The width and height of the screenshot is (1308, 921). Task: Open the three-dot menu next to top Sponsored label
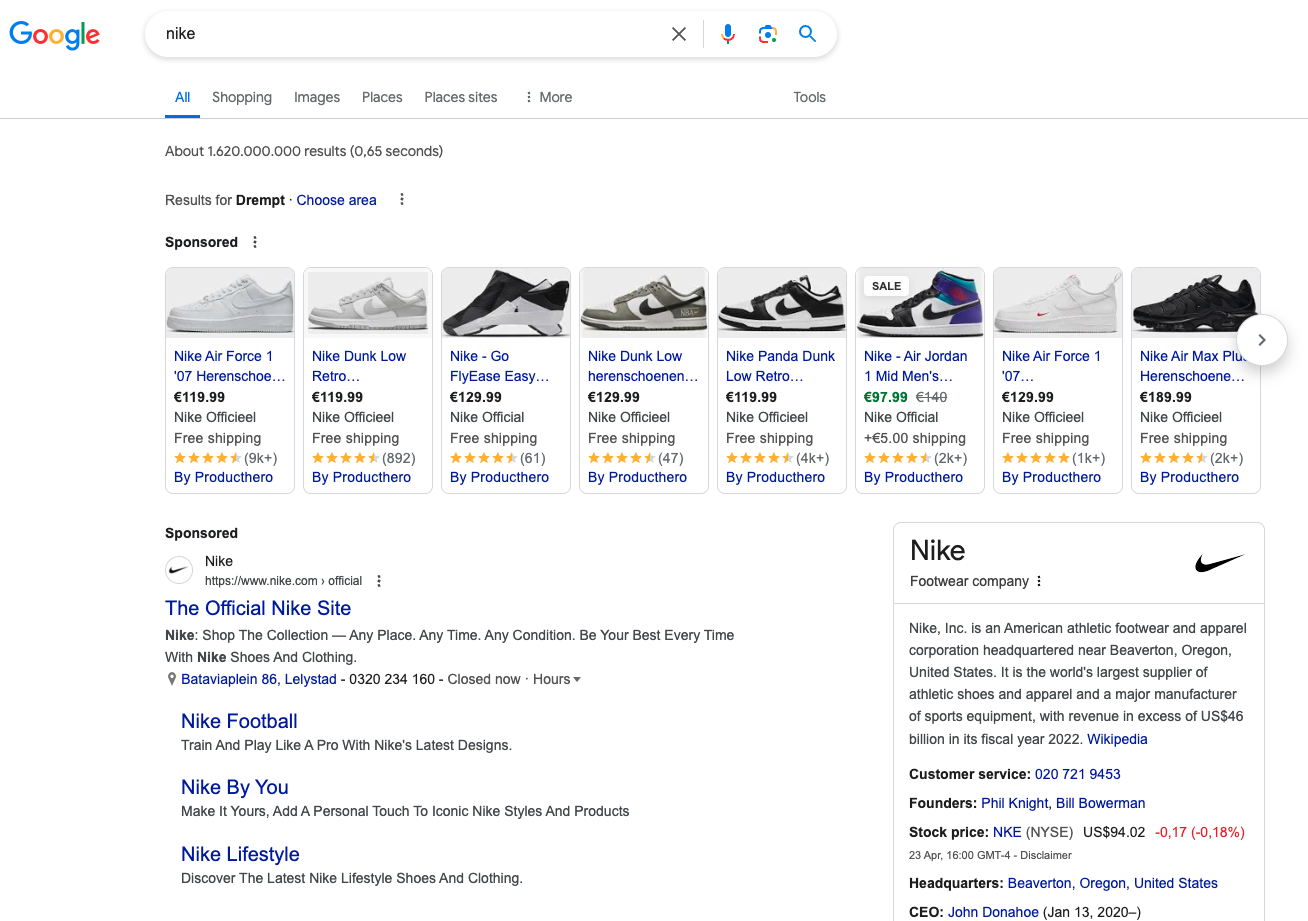(x=255, y=242)
